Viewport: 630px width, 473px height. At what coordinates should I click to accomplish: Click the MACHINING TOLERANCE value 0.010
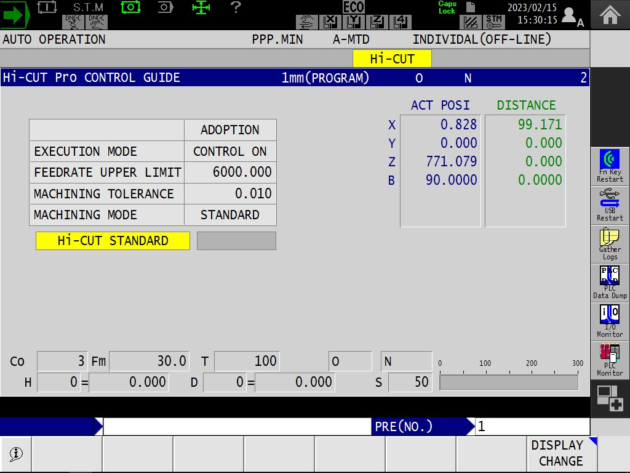(230, 193)
